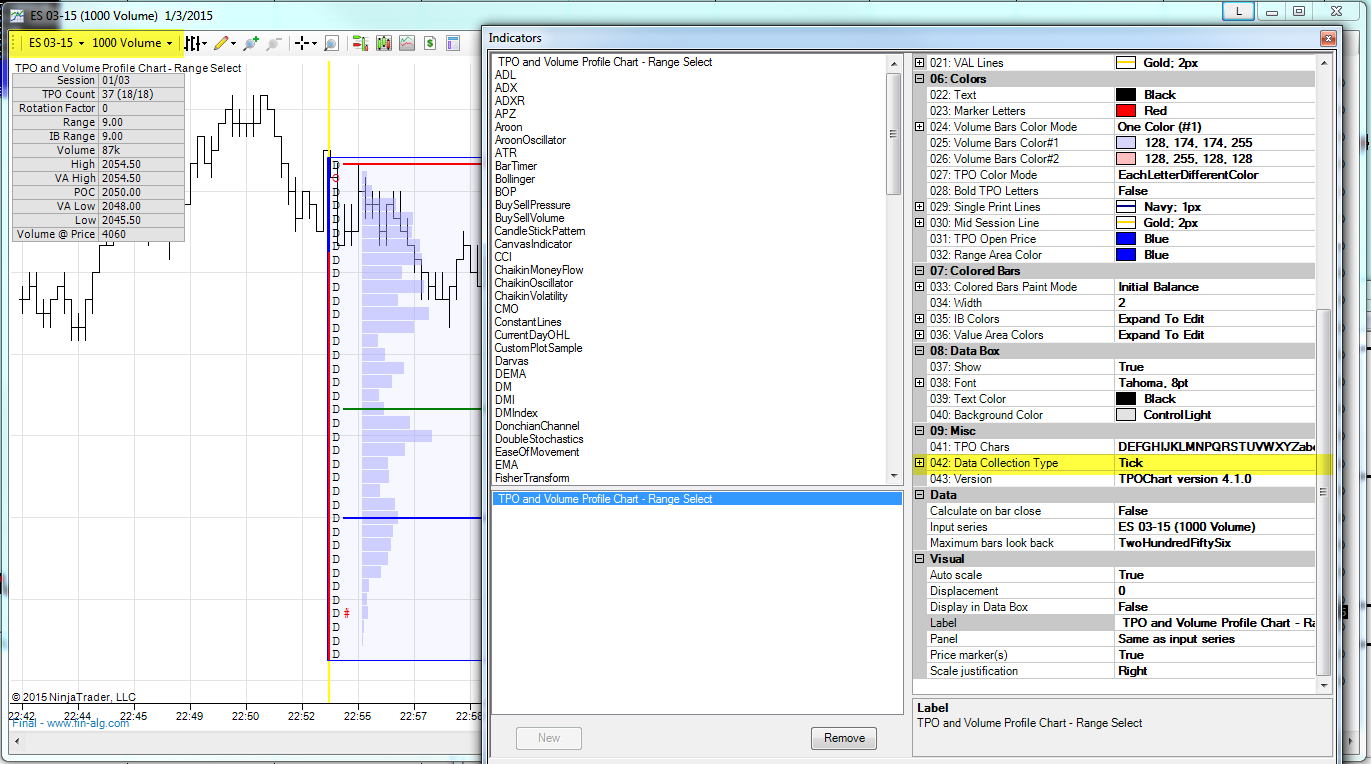Click the Display in Data Box value
1371x764 pixels.
[x=1215, y=607]
